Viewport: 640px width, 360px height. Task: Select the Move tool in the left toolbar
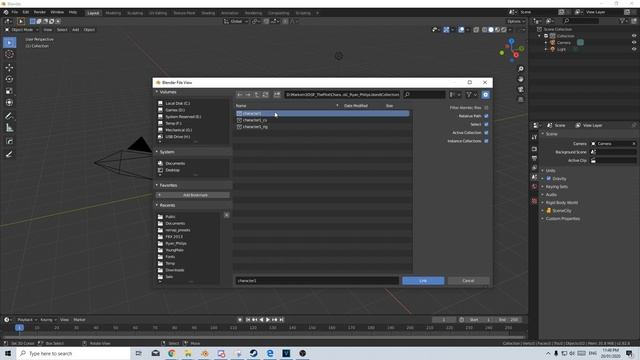point(9,67)
